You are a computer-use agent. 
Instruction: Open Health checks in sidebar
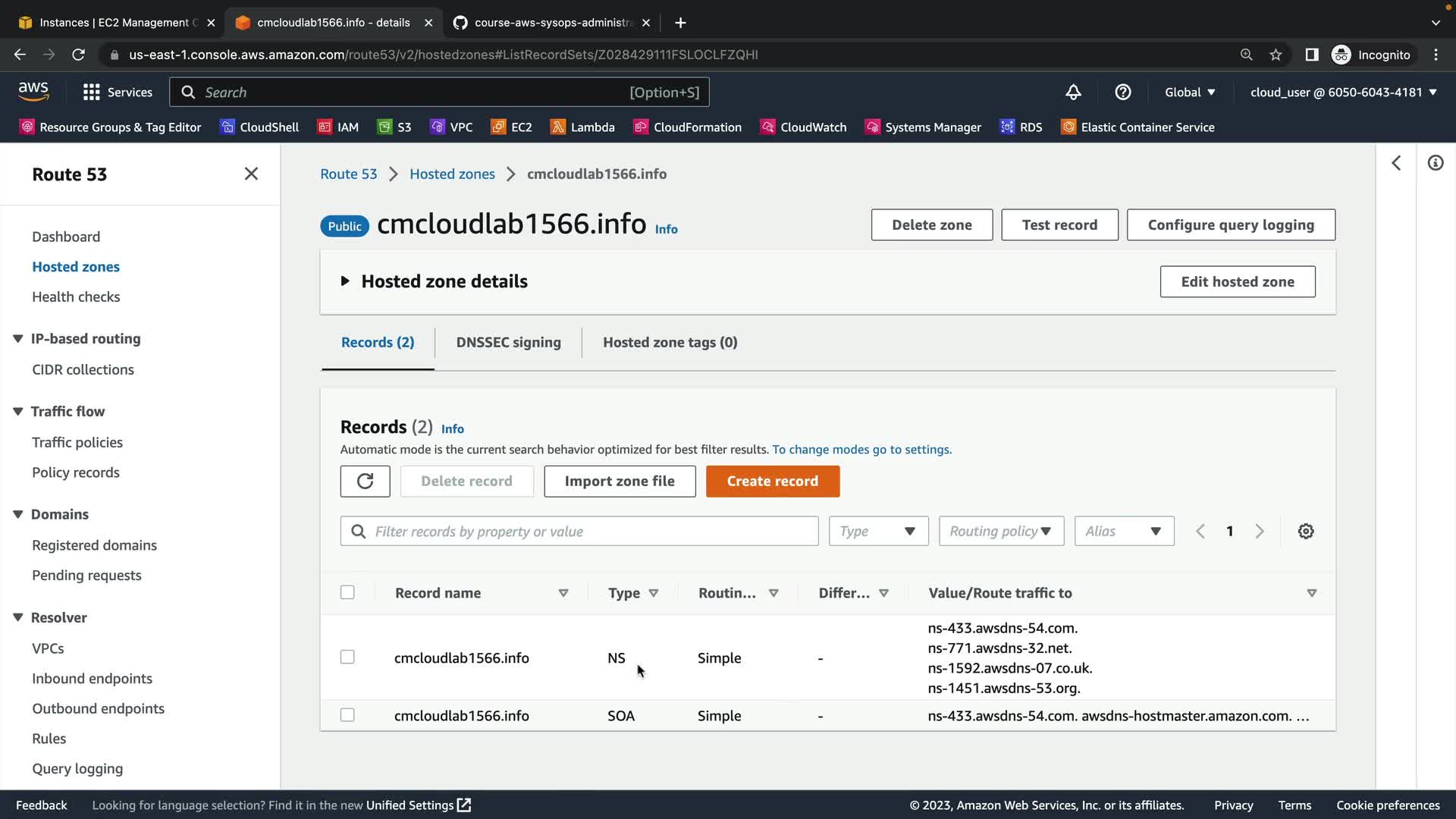pos(76,297)
